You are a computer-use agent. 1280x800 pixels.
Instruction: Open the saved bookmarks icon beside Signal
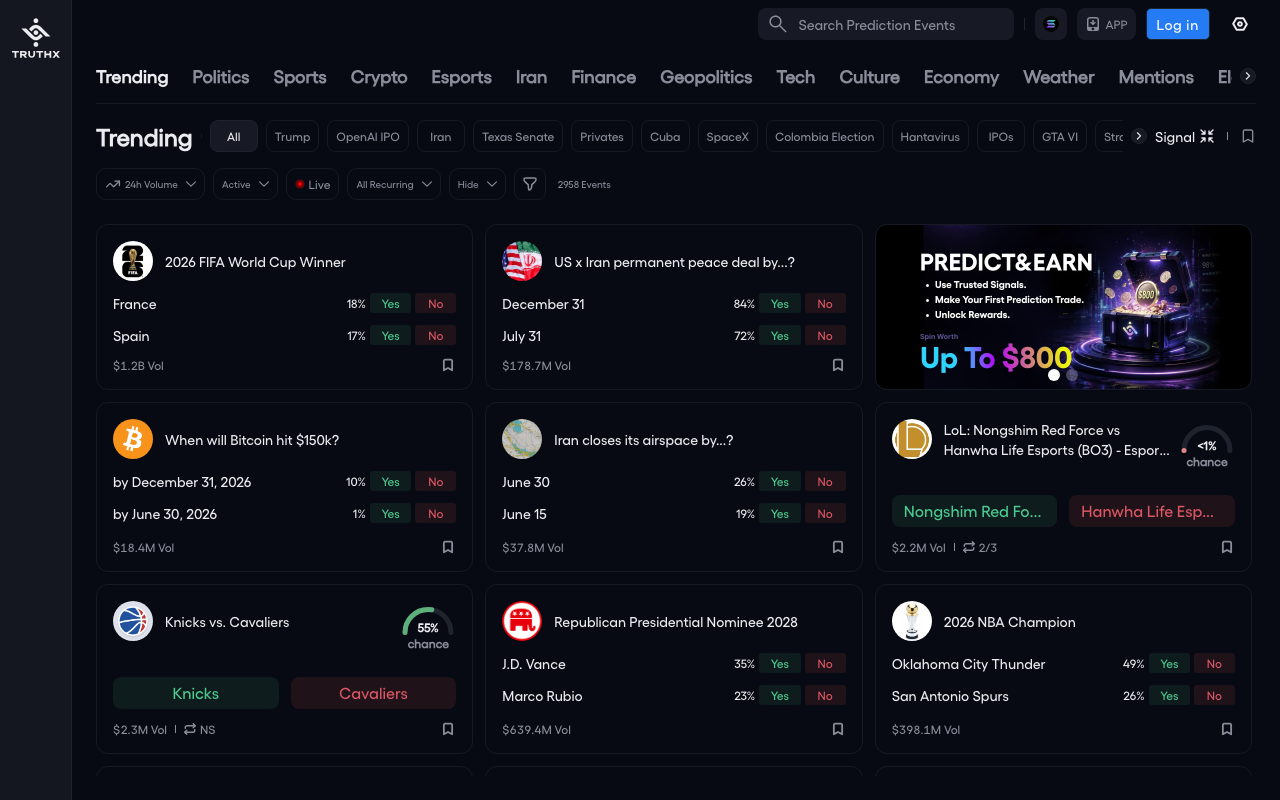coord(1248,136)
